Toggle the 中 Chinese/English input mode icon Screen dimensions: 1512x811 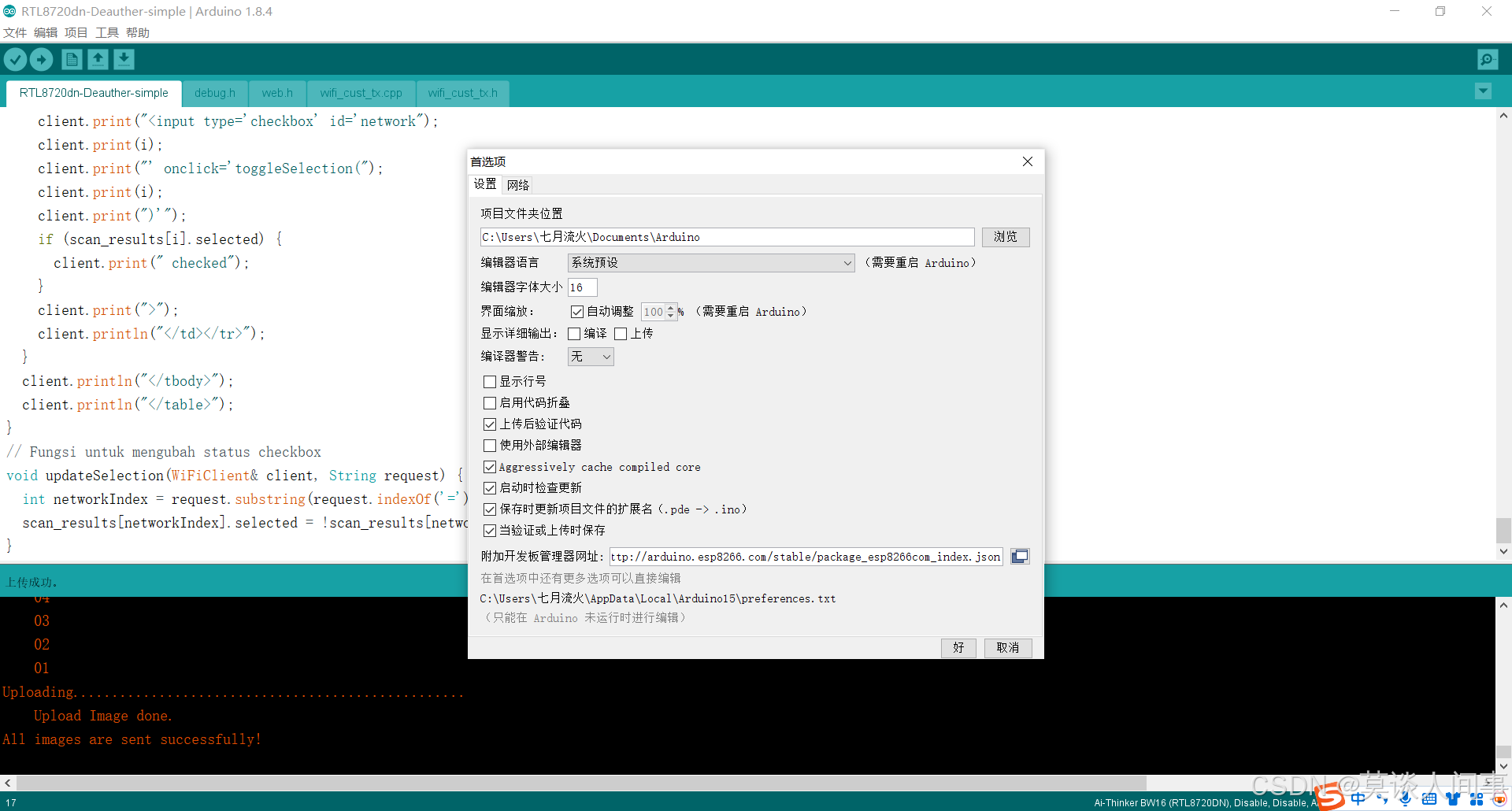pos(1358,798)
